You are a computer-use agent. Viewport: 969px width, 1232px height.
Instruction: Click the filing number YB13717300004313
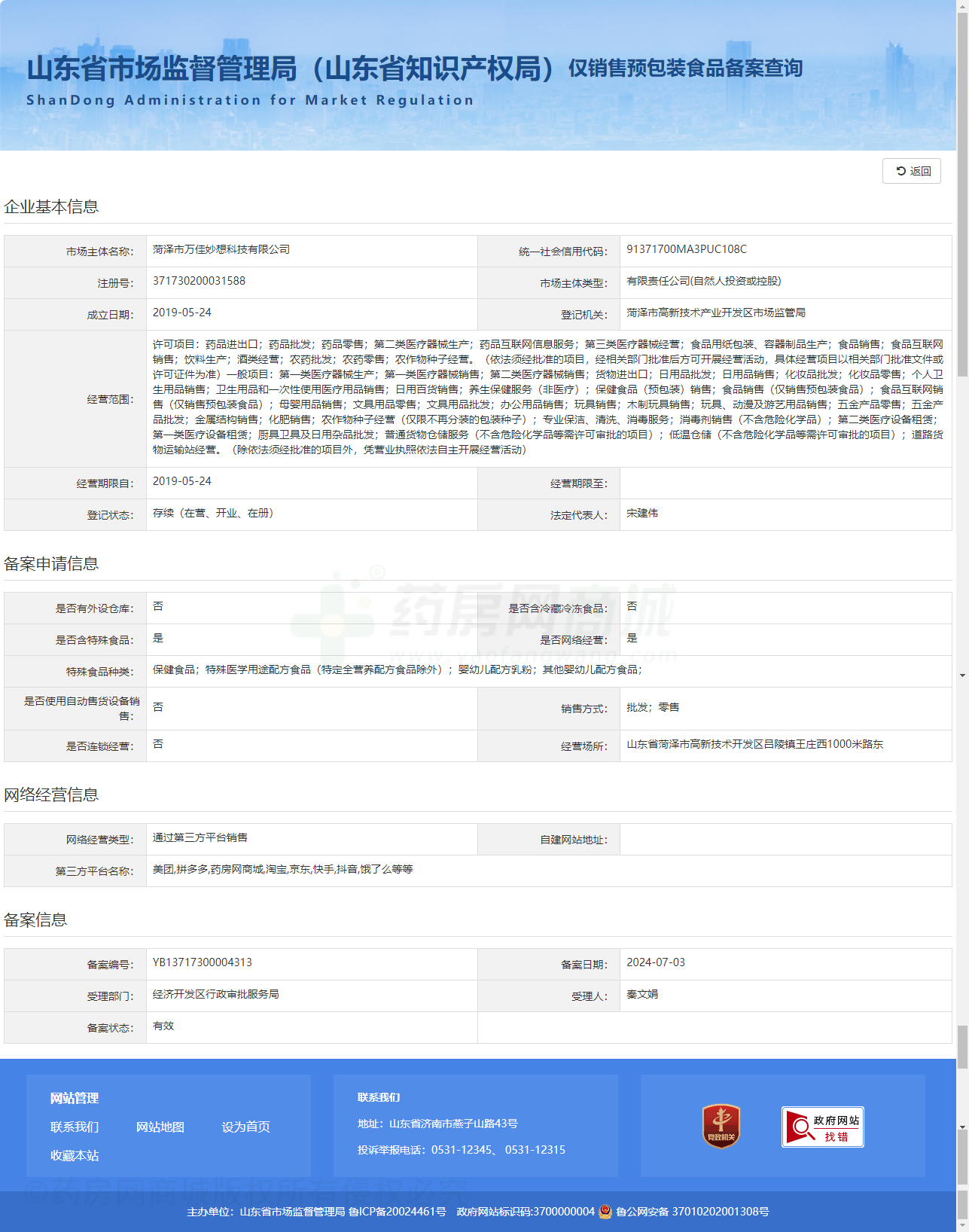202,962
